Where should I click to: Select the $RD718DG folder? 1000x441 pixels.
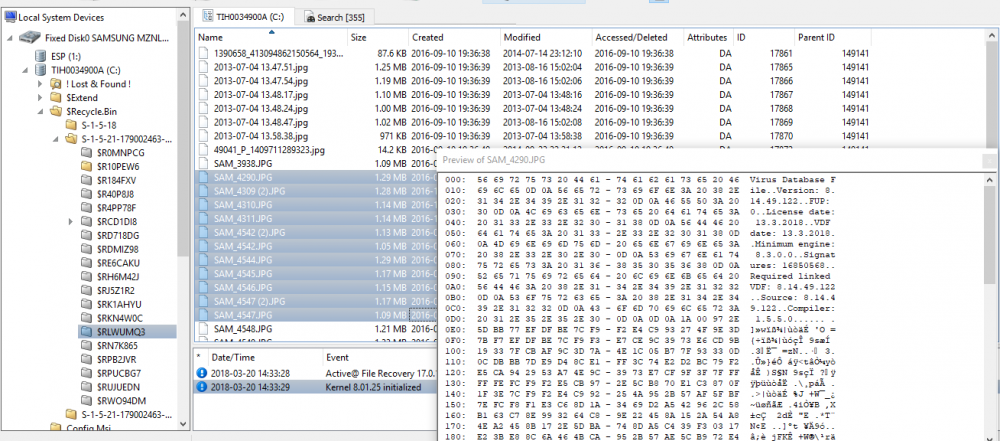[117, 235]
